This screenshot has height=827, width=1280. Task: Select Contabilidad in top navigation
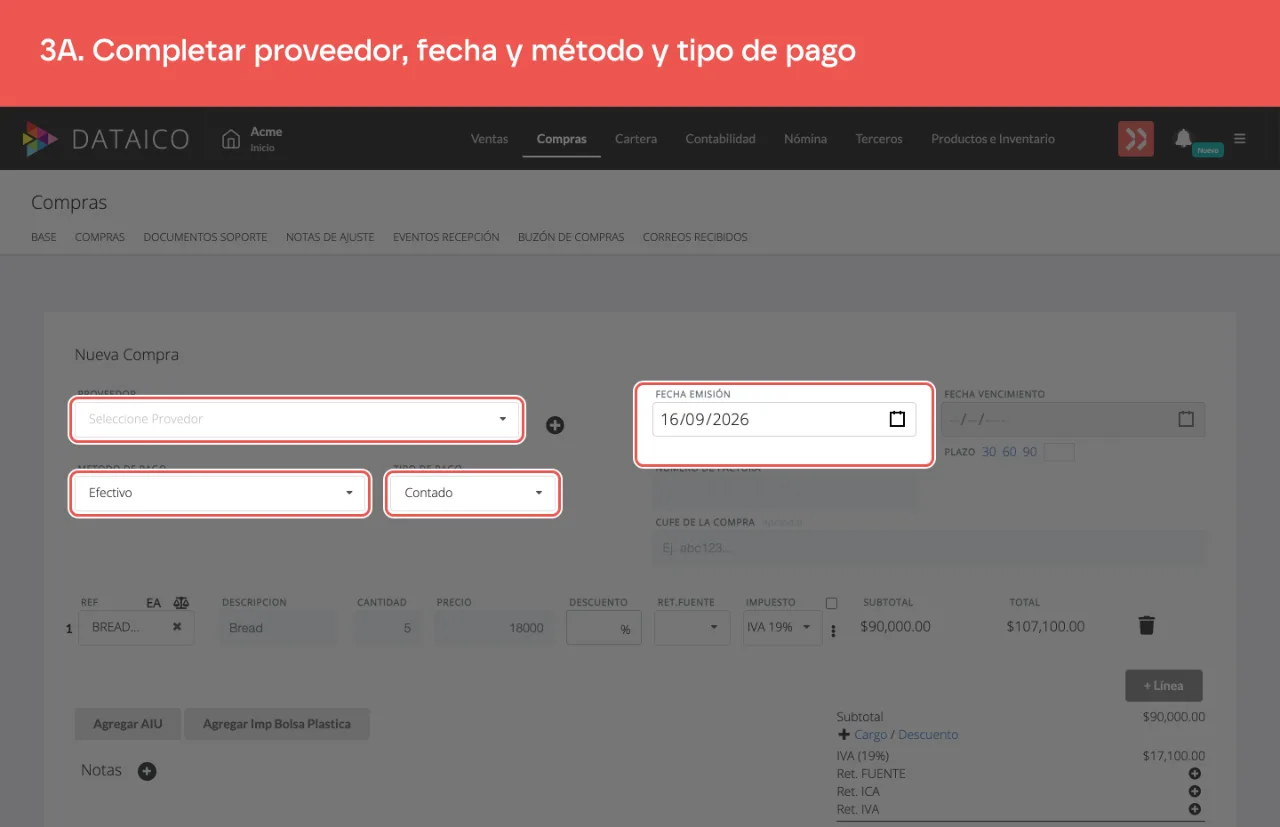(x=720, y=139)
